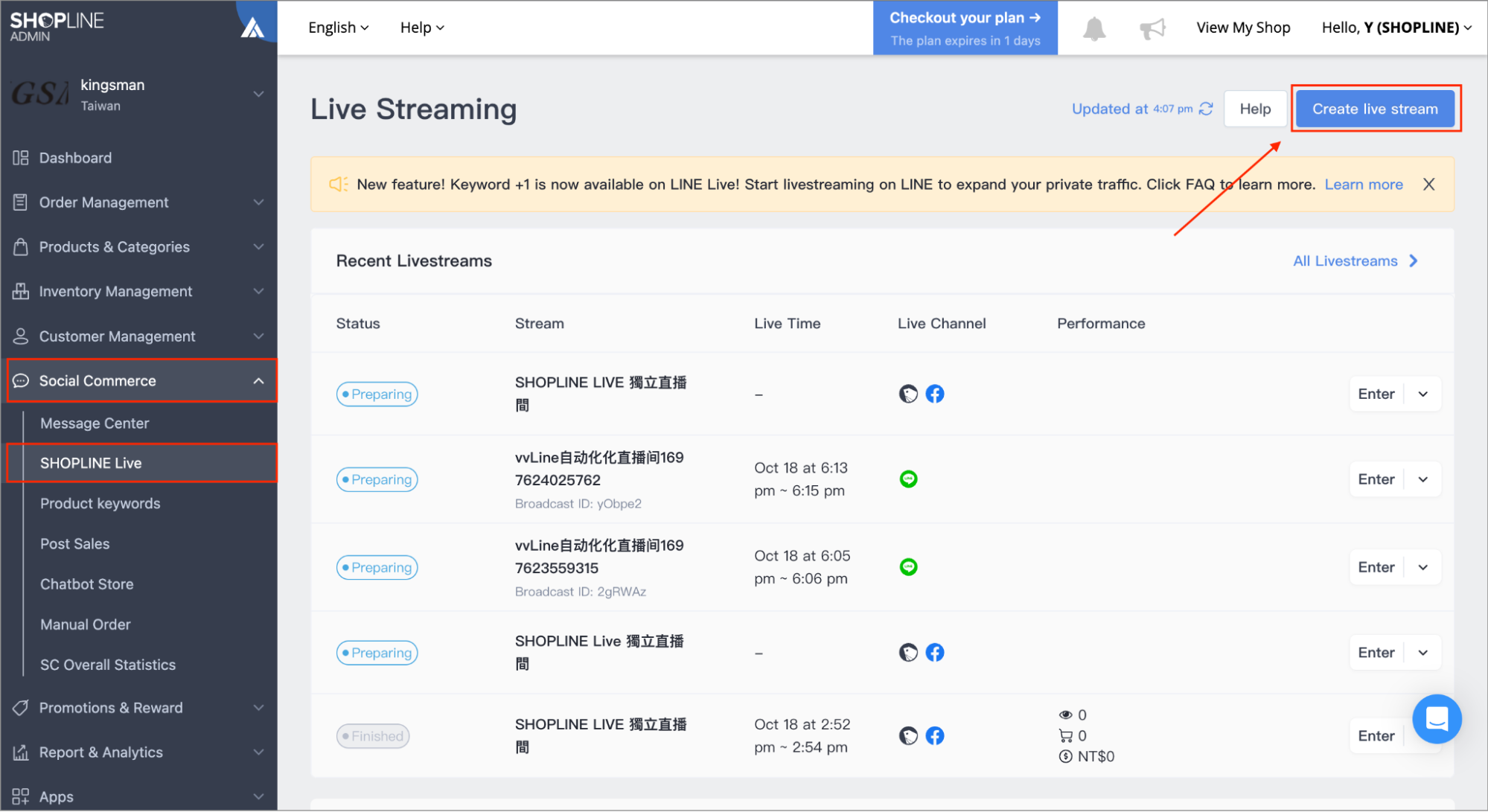
Task: Open Manual Order in sidebar
Action: coord(86,624)
